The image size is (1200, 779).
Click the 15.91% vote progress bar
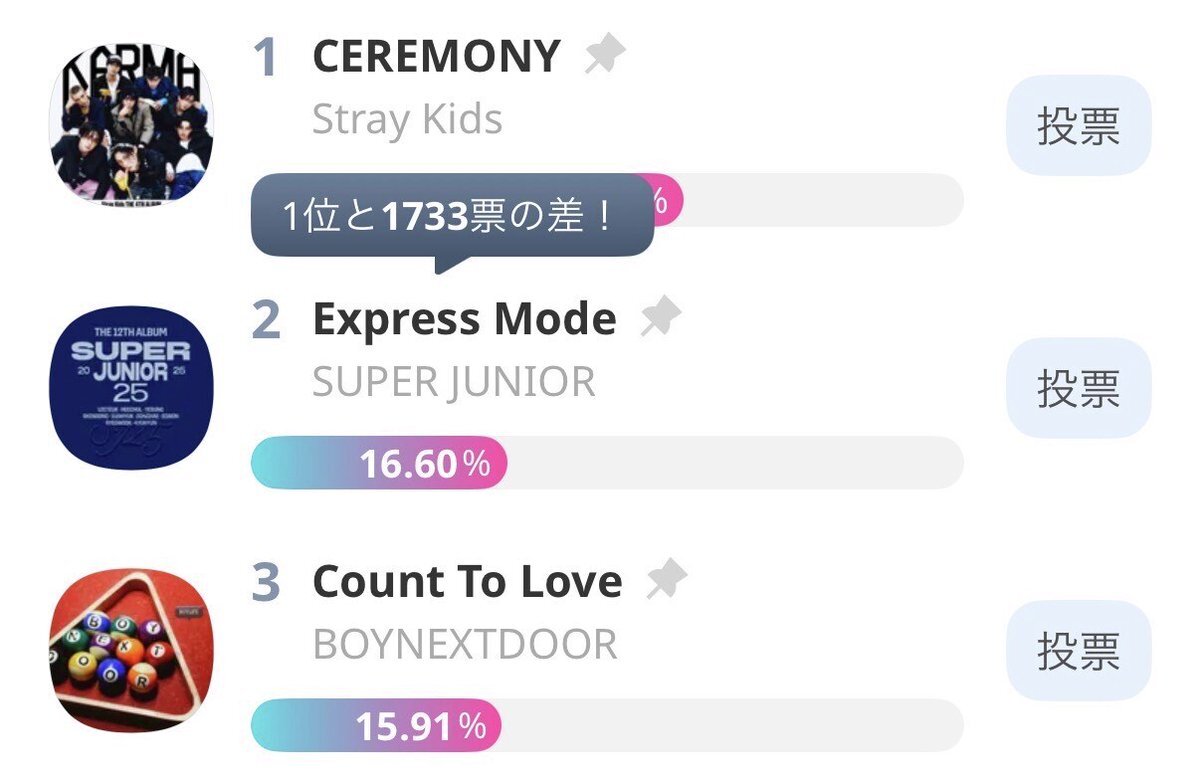(607, 725)
